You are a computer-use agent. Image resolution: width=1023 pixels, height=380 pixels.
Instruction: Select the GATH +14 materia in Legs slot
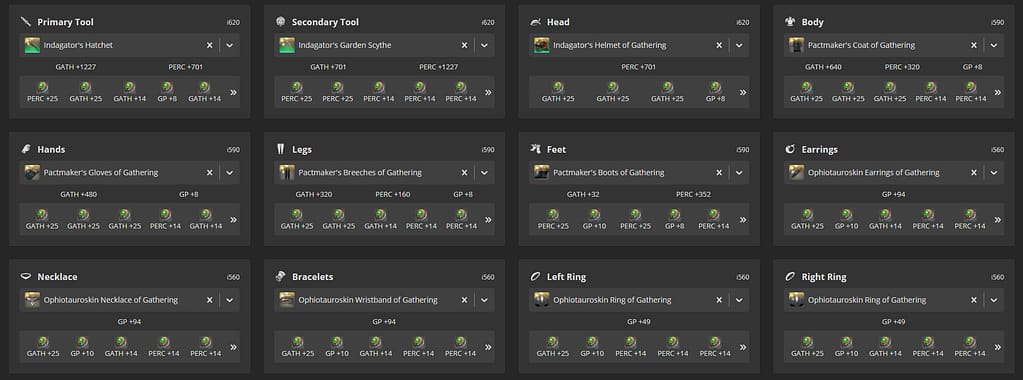(379, 219)
